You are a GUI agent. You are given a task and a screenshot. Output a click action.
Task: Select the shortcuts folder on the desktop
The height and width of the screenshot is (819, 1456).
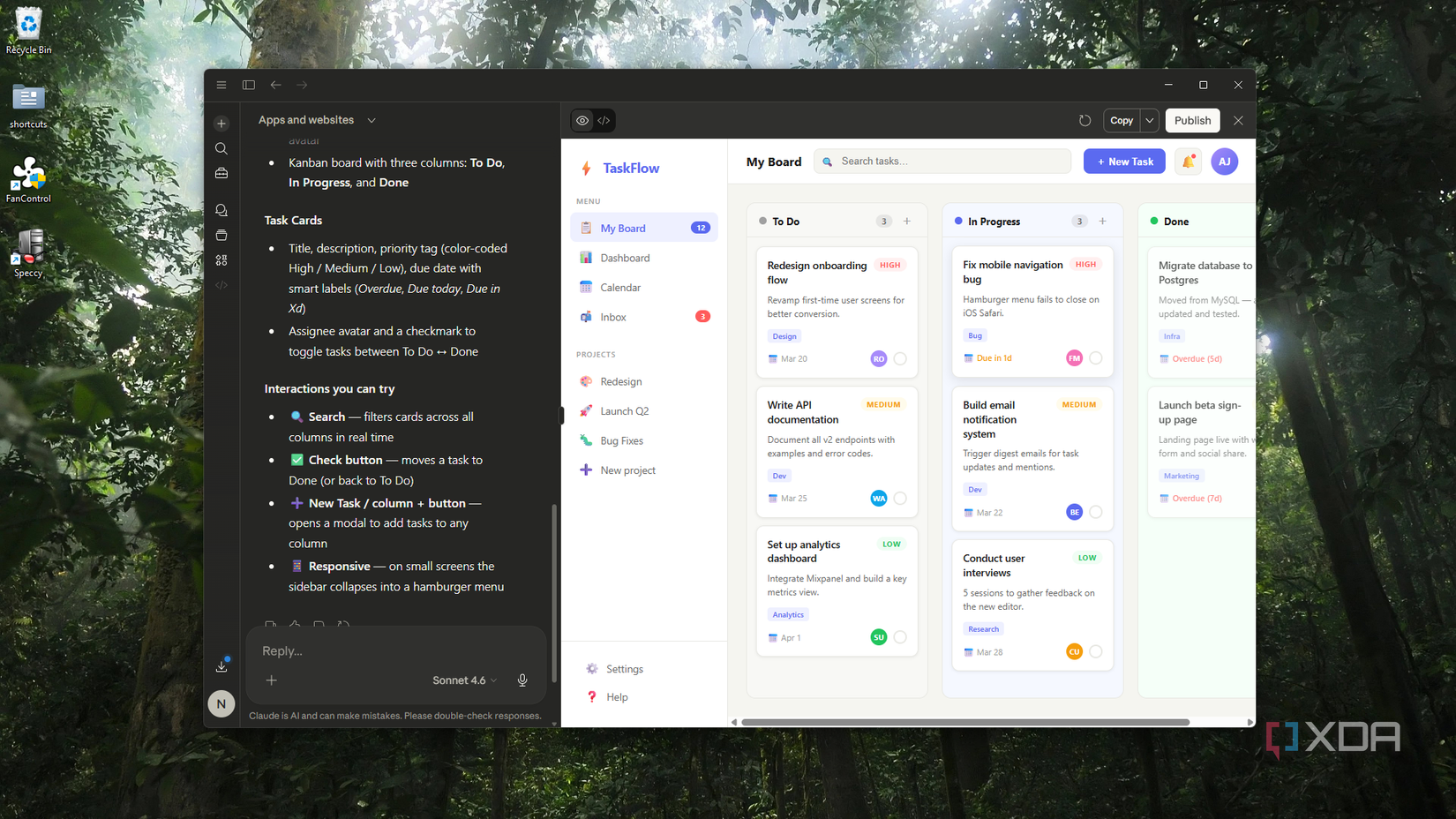pyautogui.click(x=28, y=107)
